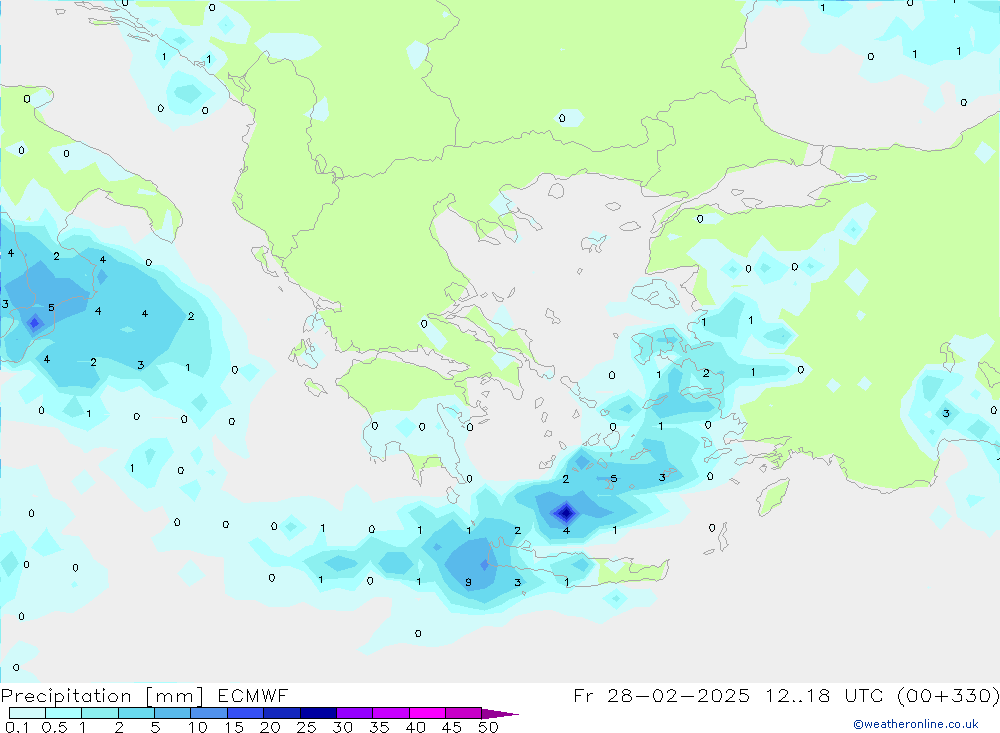Click the '(00+330)' forecast offset text
This screenshot has width=1000, height=733.
[x=948, y=695]
